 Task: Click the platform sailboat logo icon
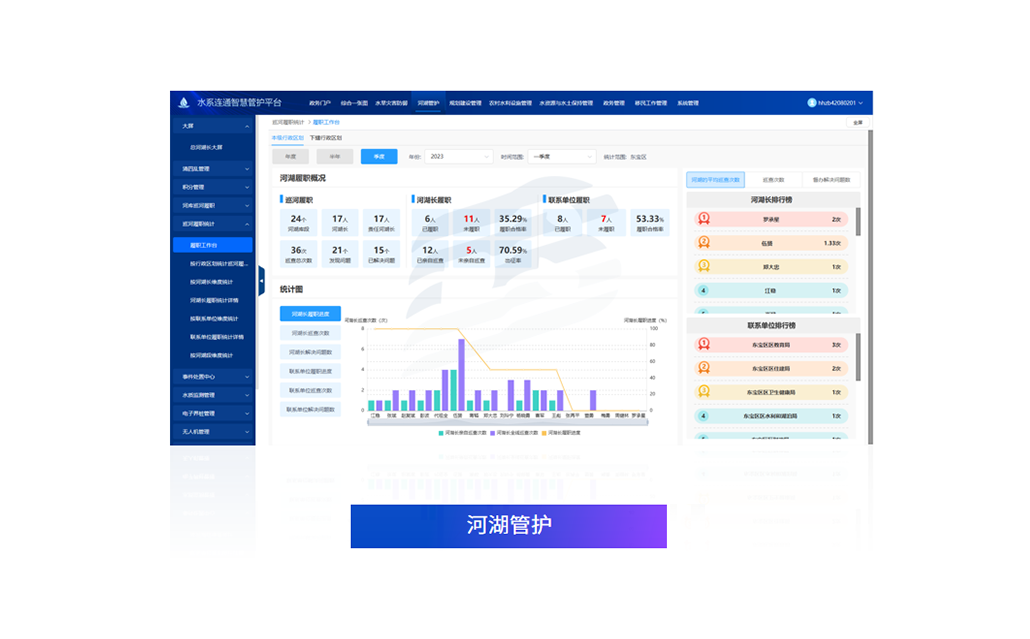pyautogui.click(x=183, y=102)
